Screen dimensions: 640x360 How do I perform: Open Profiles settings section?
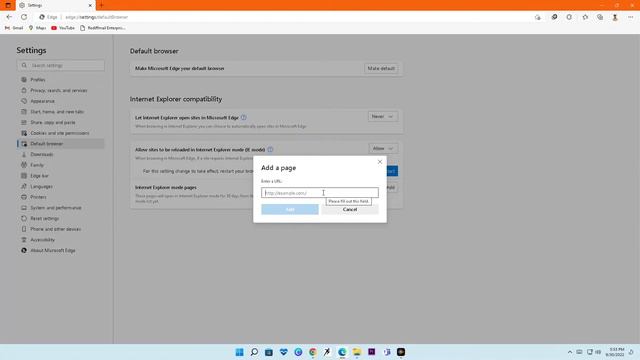(38, 80)
